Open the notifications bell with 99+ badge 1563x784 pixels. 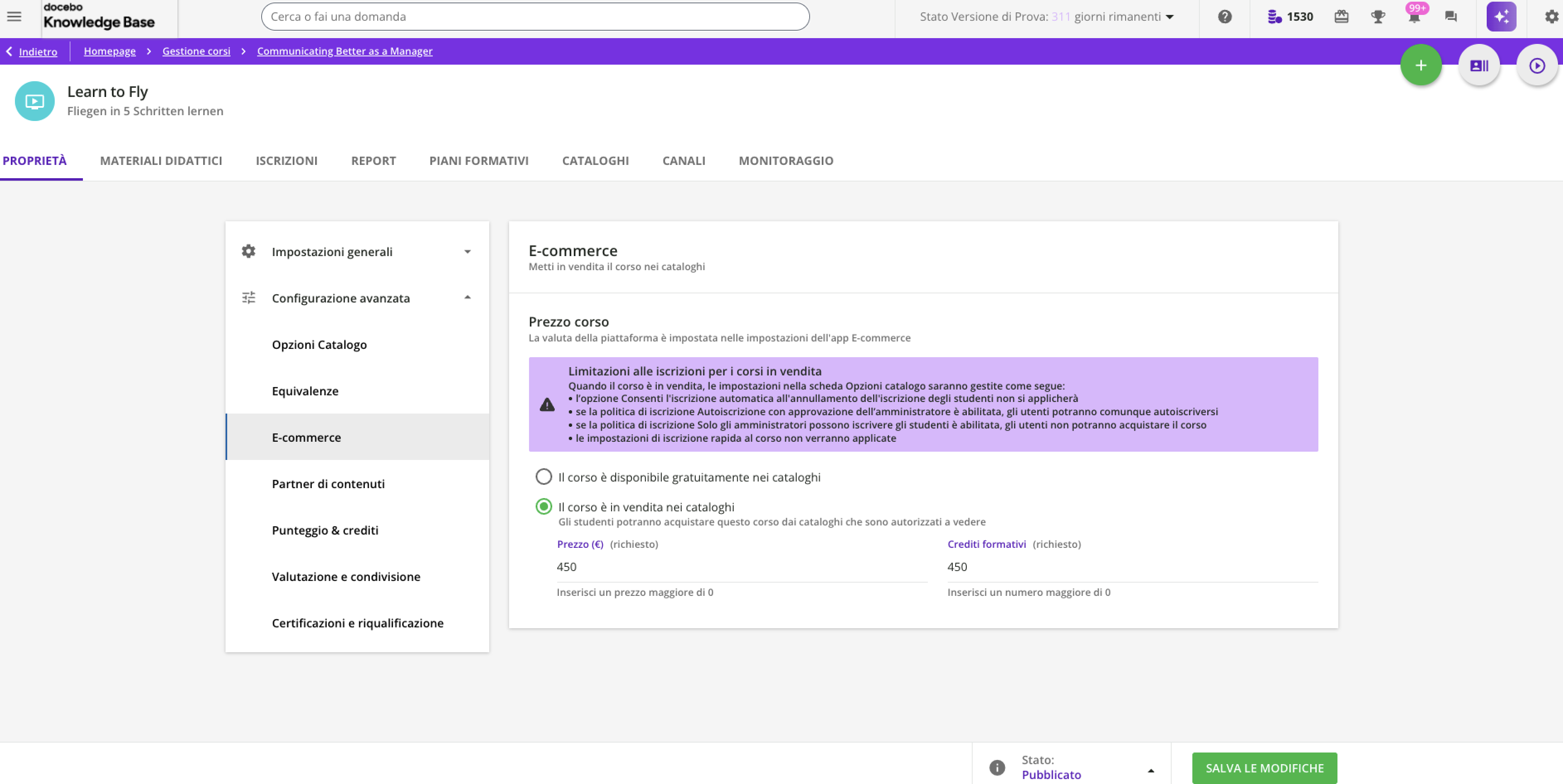pos(1414,17)
